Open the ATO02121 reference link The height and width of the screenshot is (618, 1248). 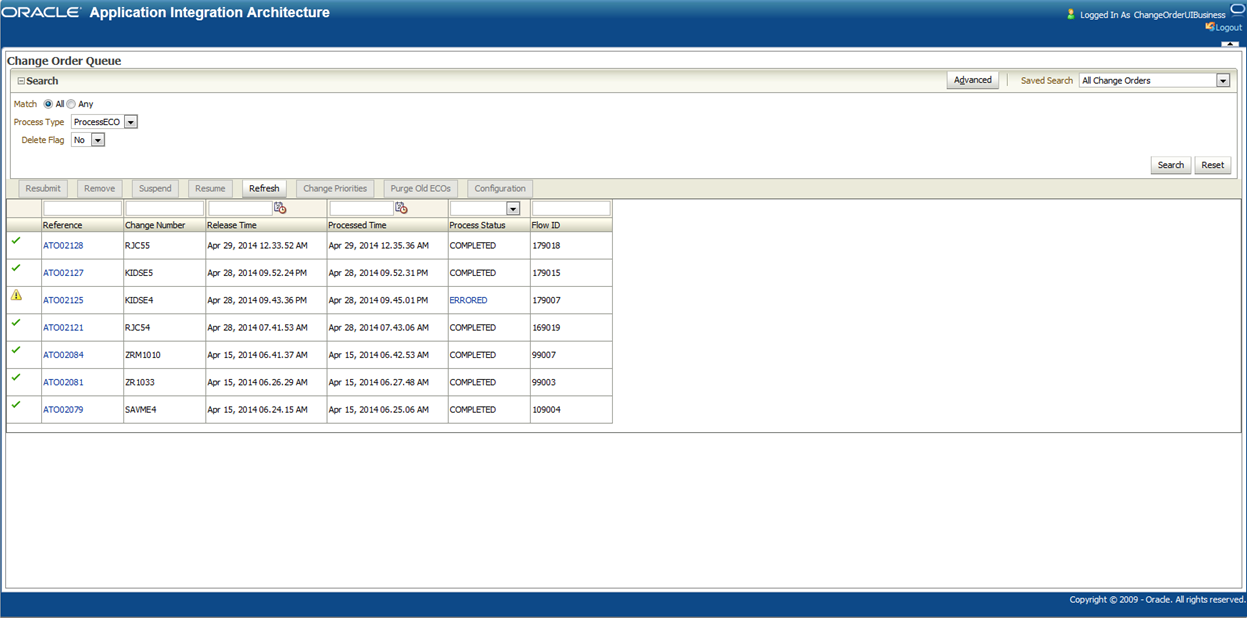pyautogui.click(x=63, y=328)
